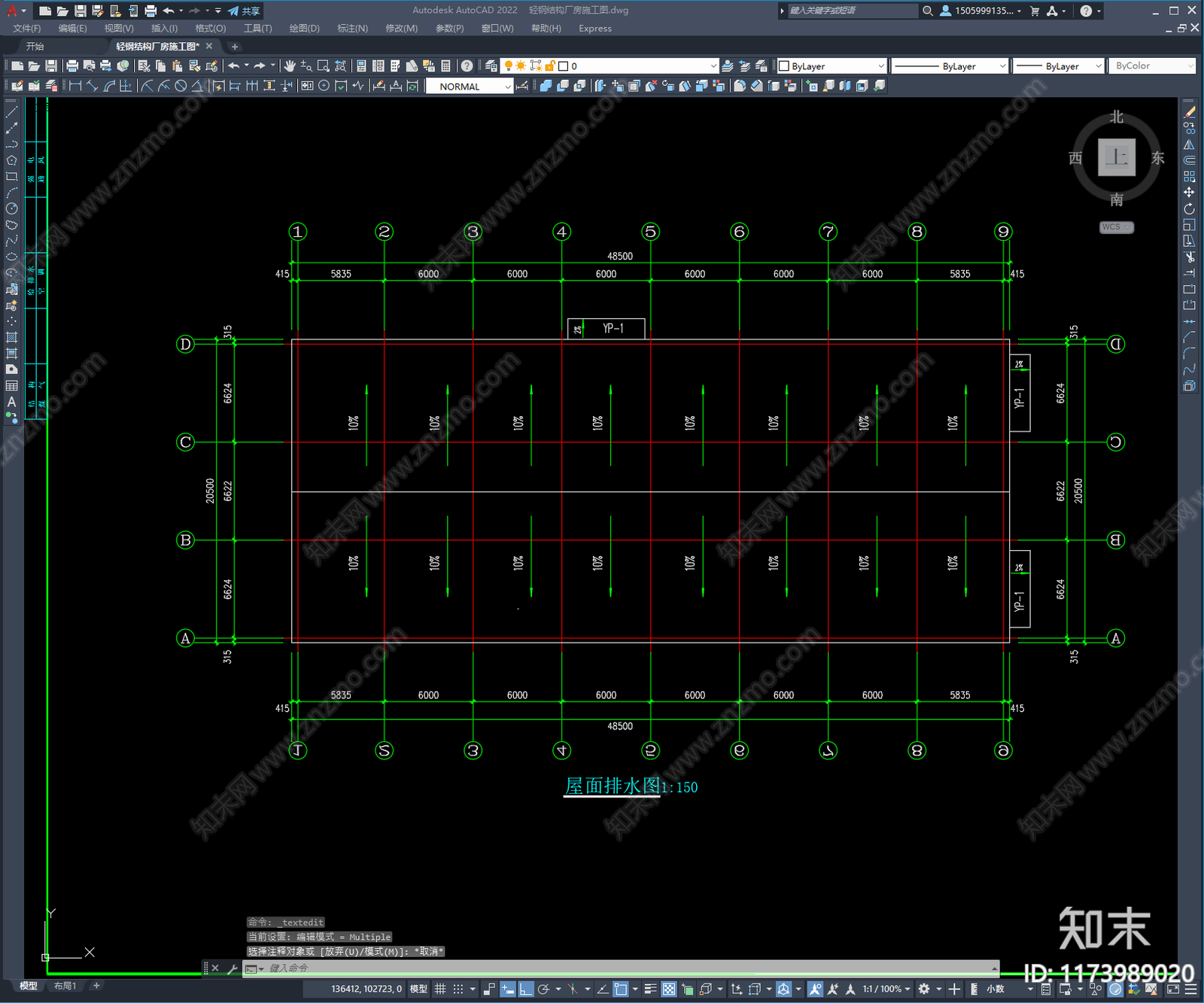Select the Aligned dimension tool
1204x1003 pixels.
tap(92, 86)
